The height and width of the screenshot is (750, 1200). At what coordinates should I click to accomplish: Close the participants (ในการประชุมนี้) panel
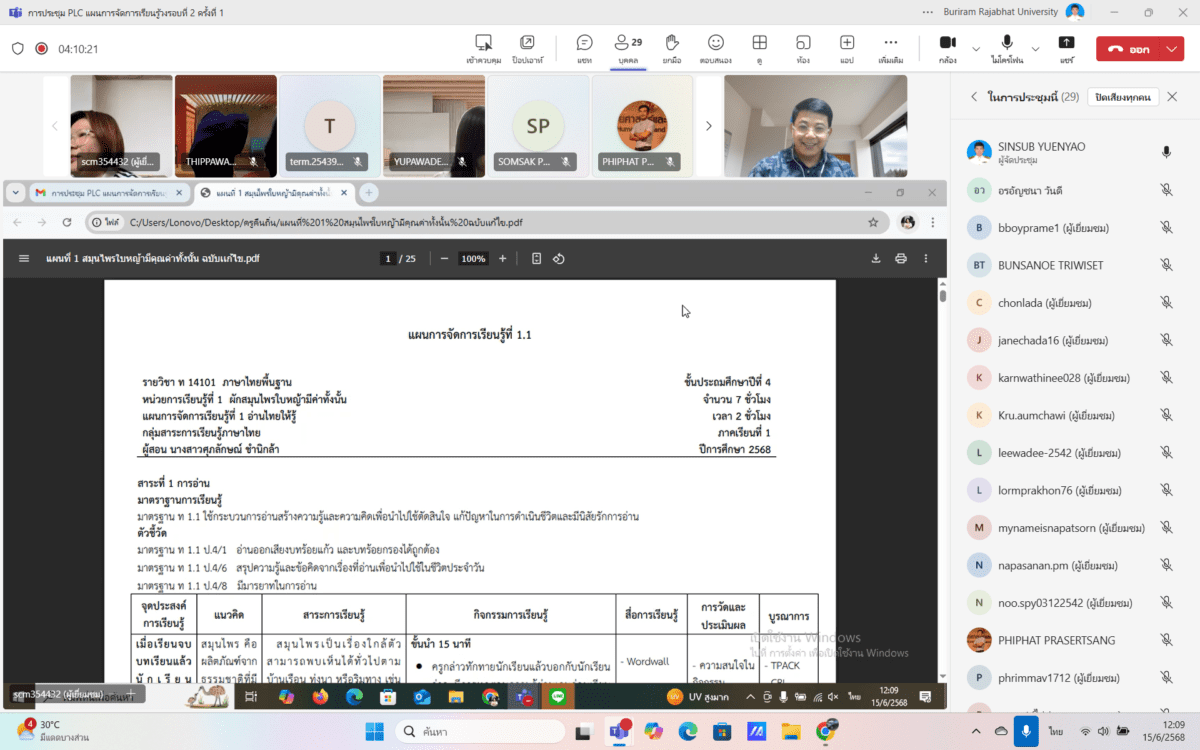coord(1172,97)
